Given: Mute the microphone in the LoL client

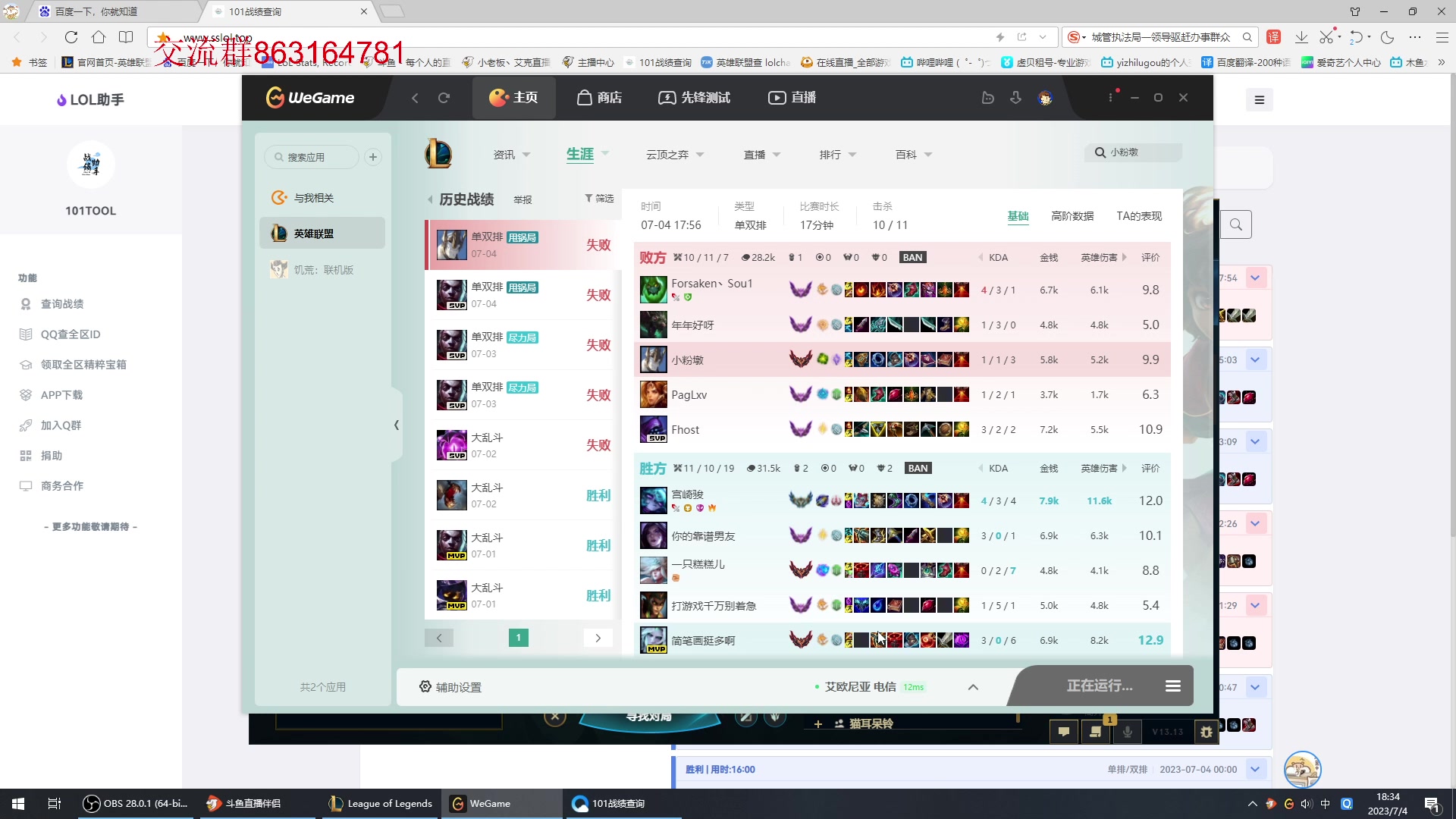Looking at the screenshot, I should 1128,731.
